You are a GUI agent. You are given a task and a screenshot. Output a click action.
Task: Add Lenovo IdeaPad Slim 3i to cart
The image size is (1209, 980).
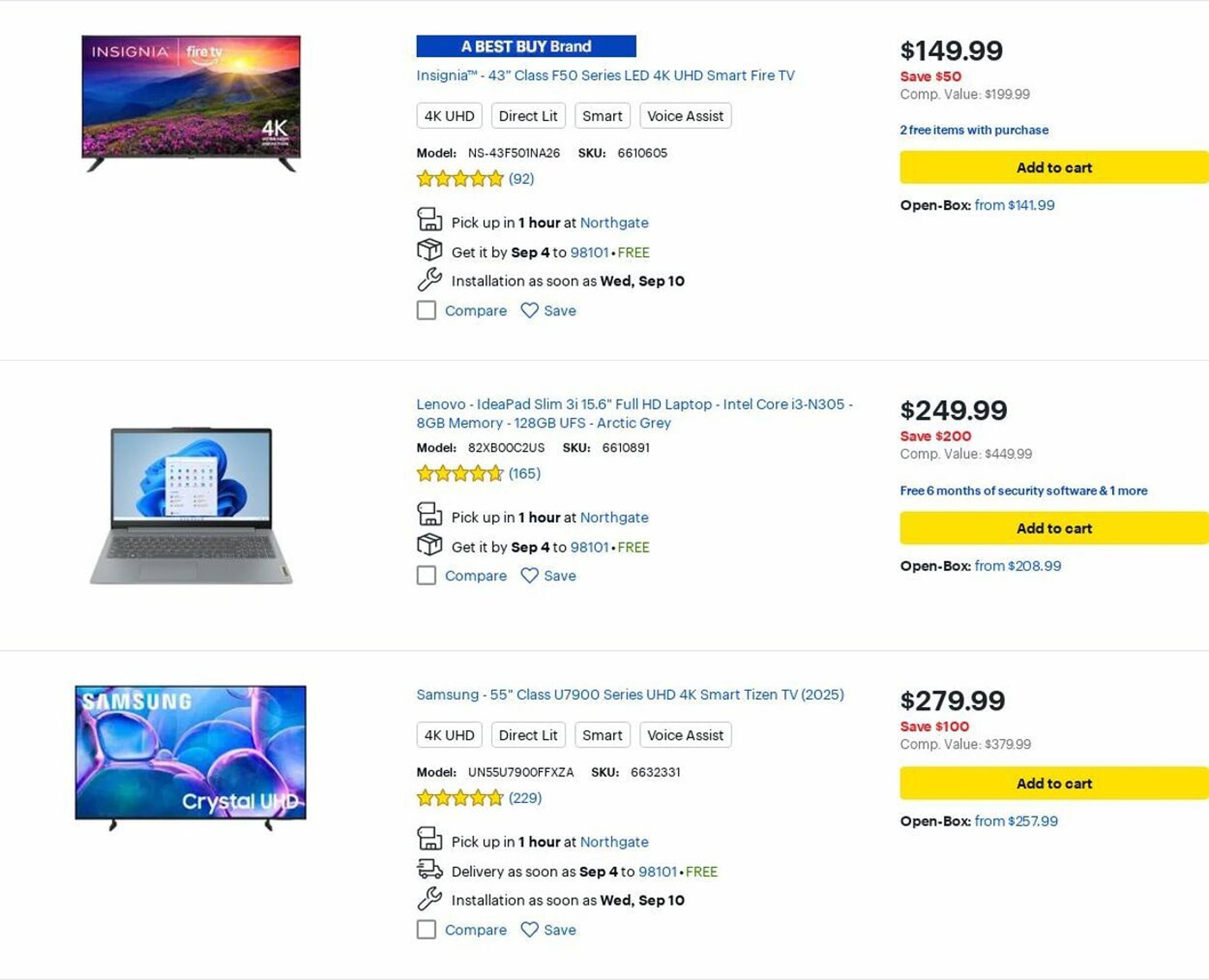[x=1053, y=528]
